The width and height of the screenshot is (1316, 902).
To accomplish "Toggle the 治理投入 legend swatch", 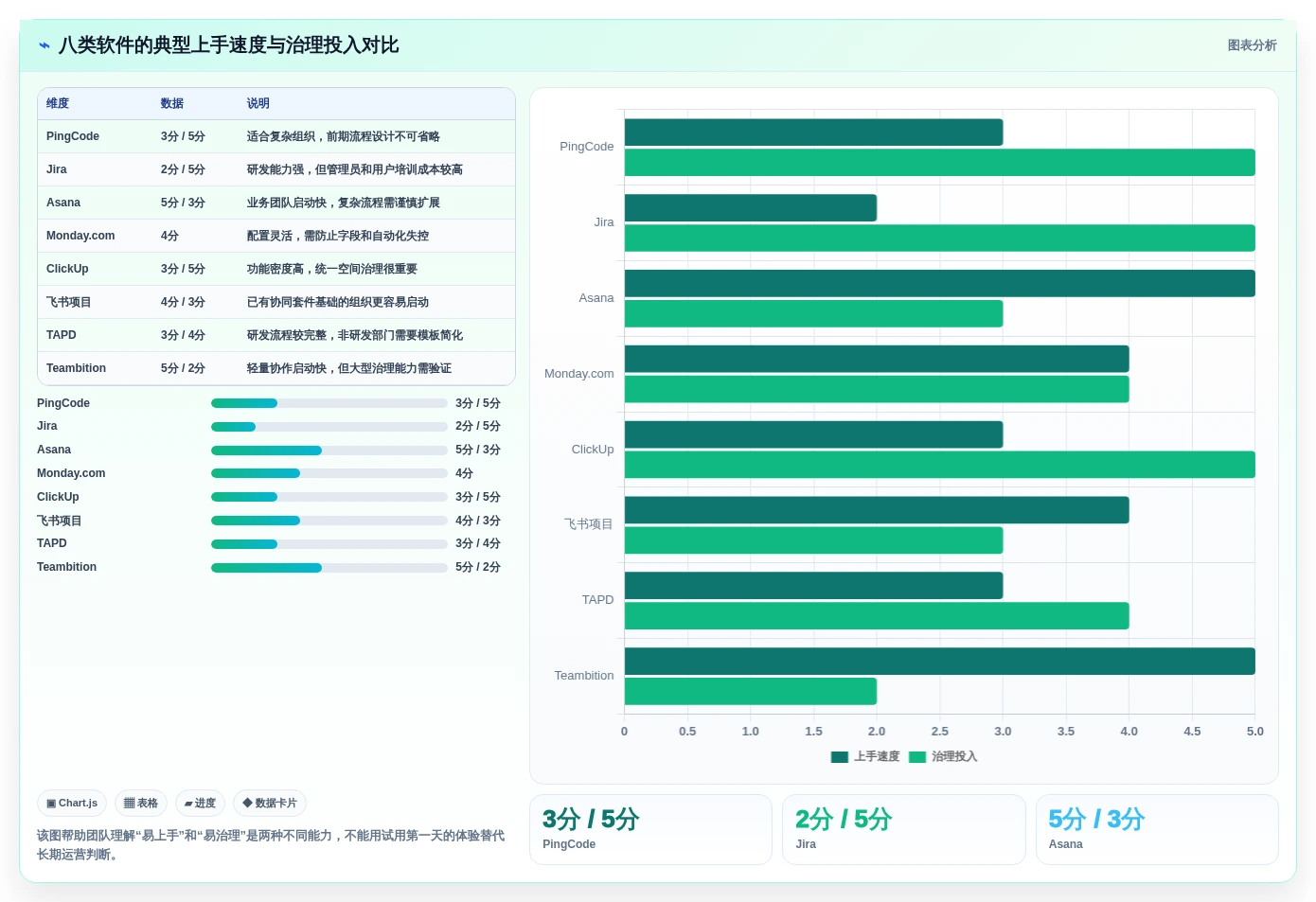I will point(916,757).
